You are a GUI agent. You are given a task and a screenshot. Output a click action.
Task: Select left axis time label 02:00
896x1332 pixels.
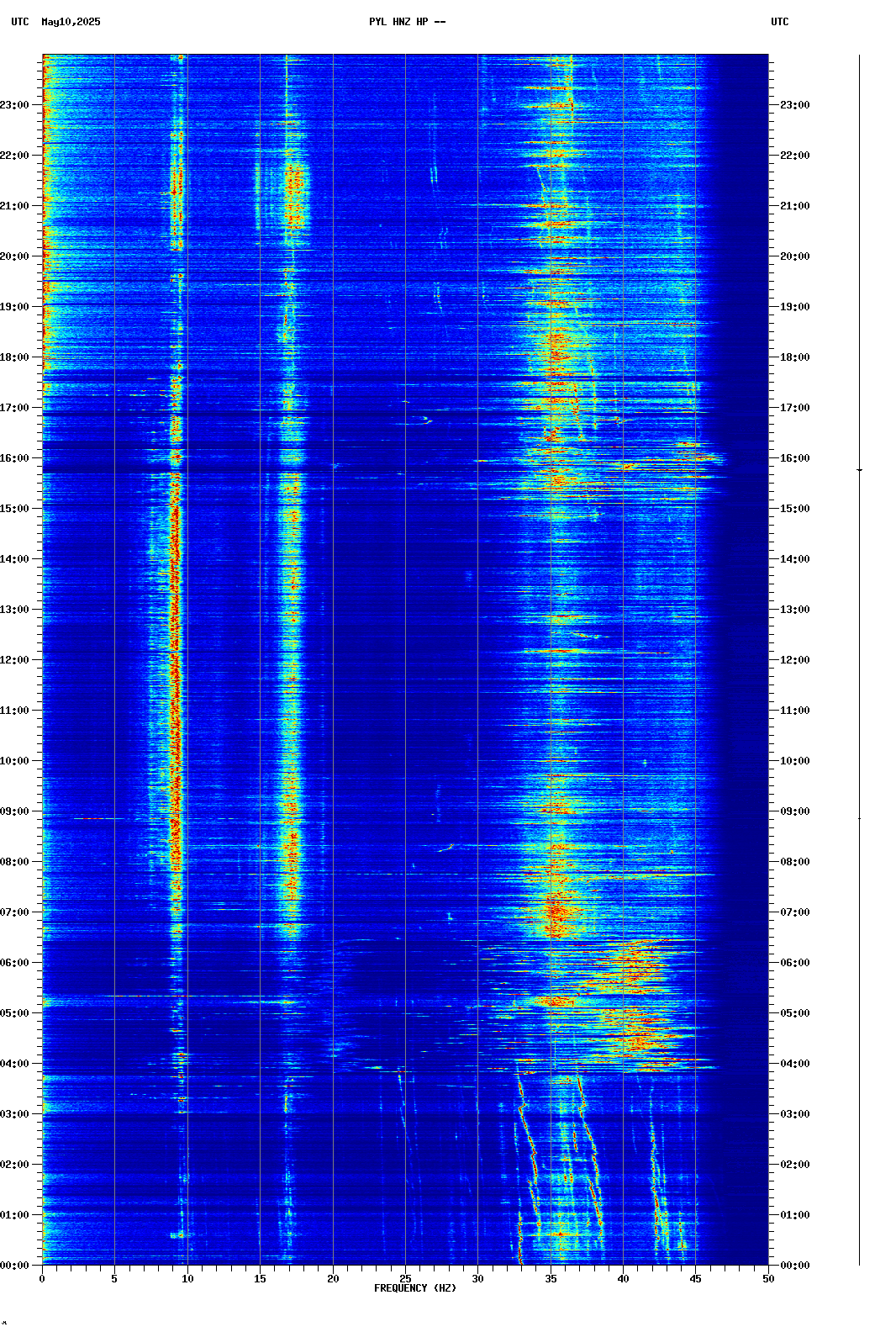[14, 1165]
